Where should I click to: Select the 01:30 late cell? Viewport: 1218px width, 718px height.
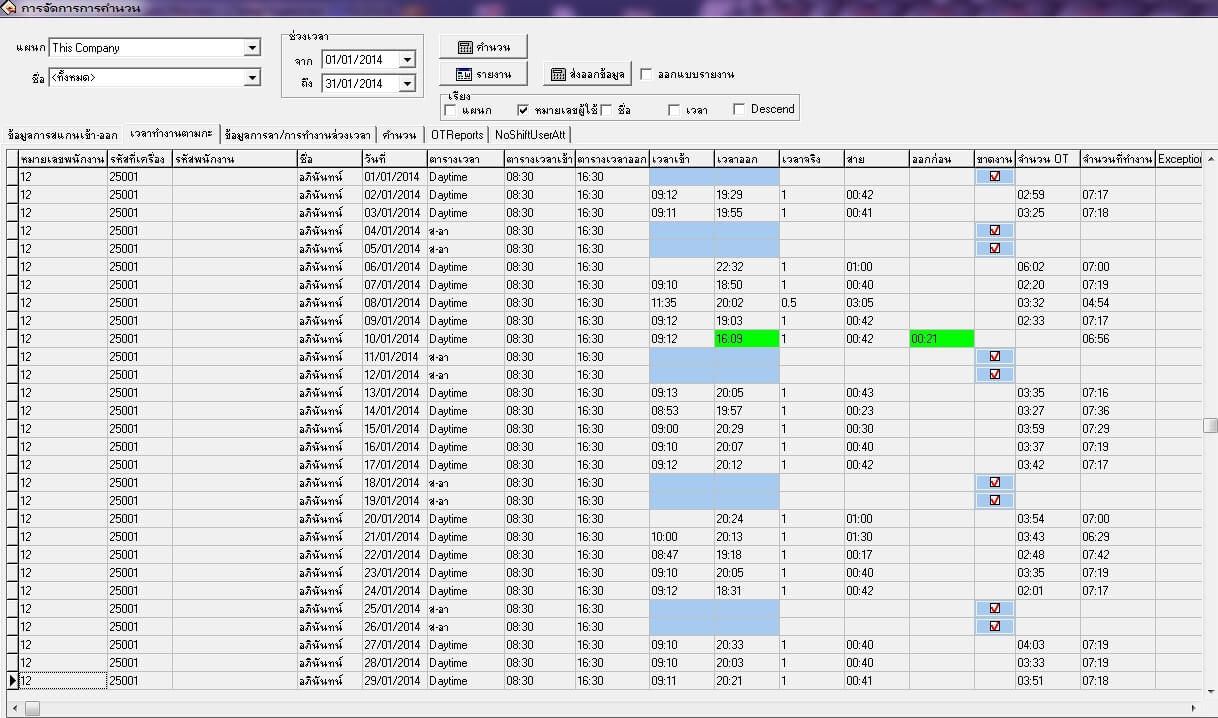click(x=876, y=537)
